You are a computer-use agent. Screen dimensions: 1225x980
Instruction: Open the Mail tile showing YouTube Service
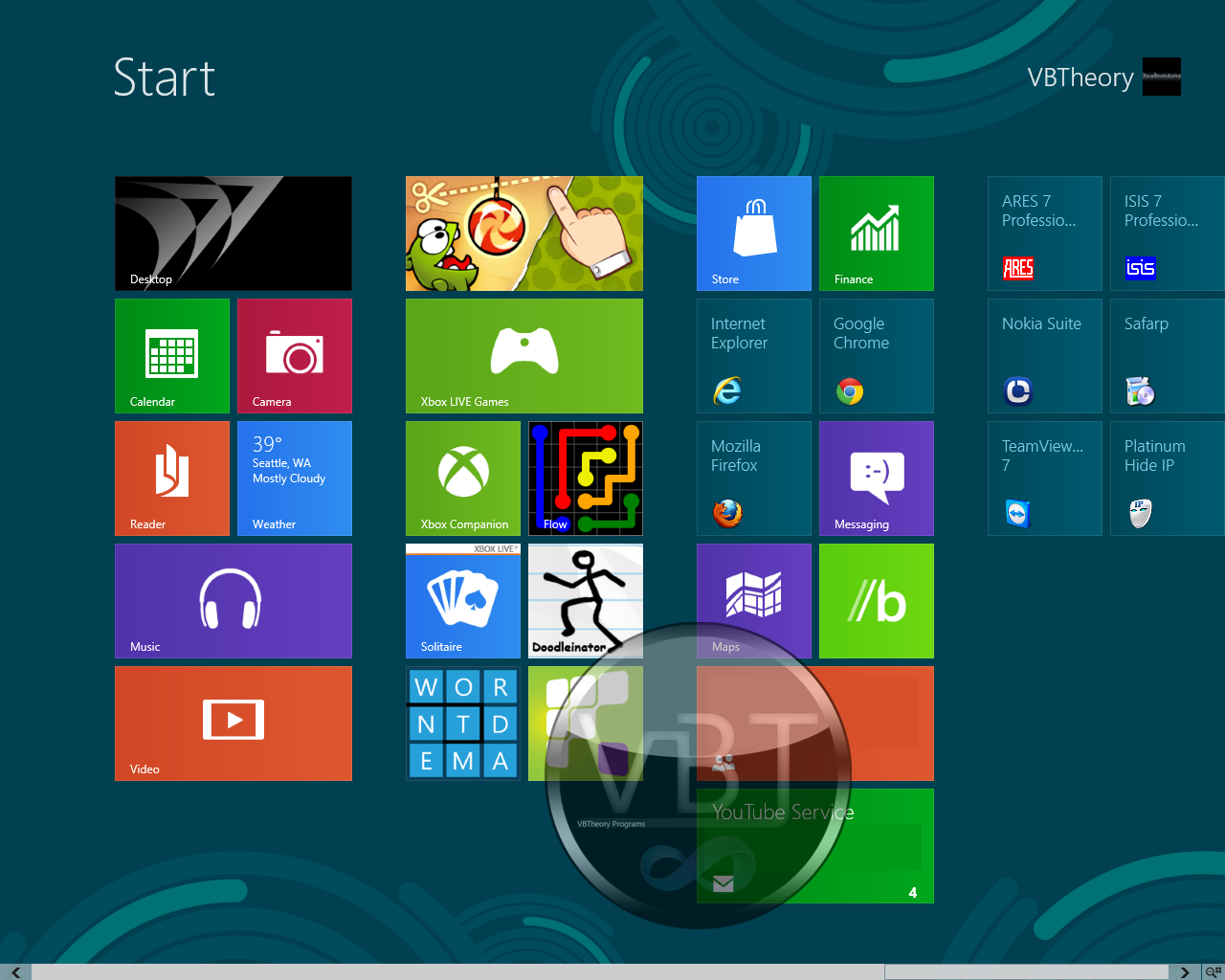tap(815, 846)
